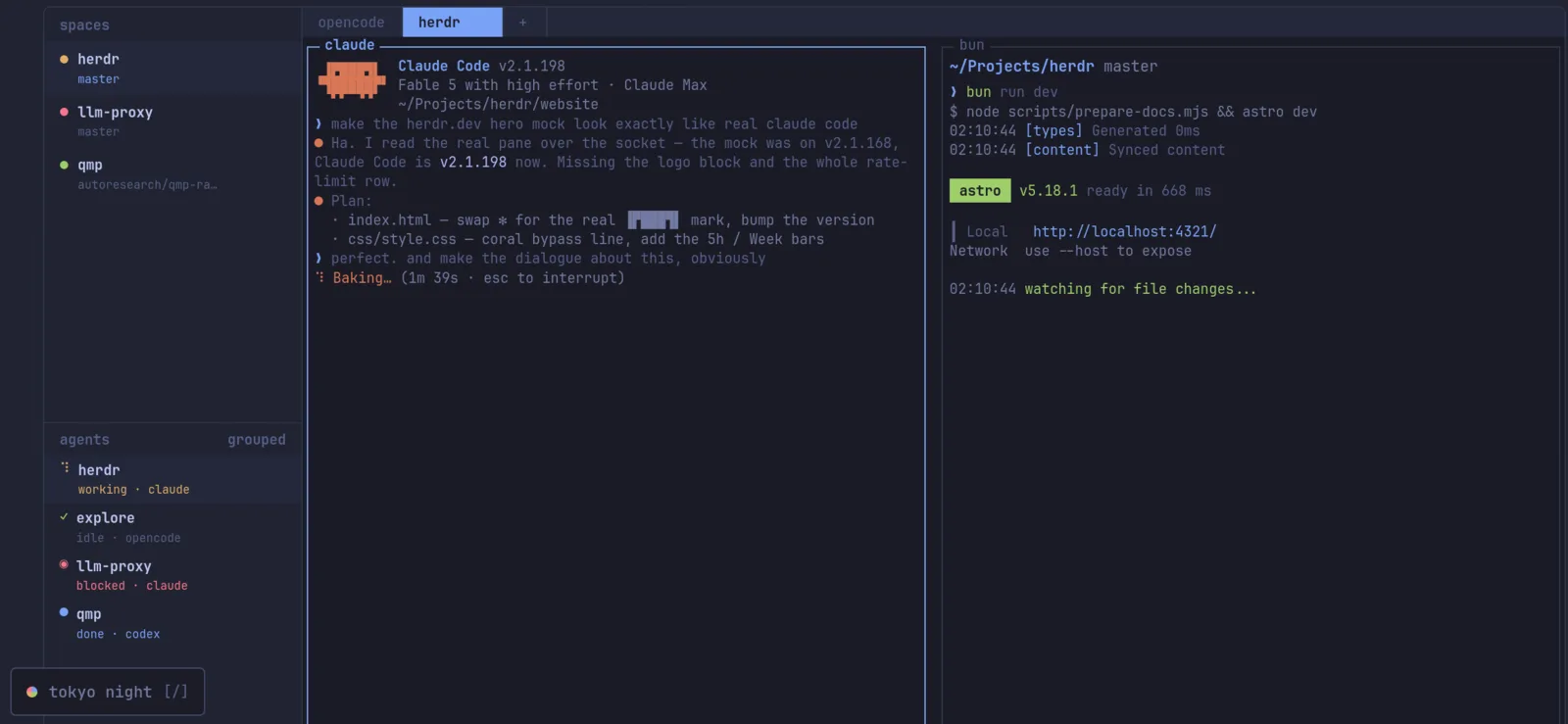Focus the qmp agent in the agents list
The image size is (1568, 724).
tap(172, 623)
